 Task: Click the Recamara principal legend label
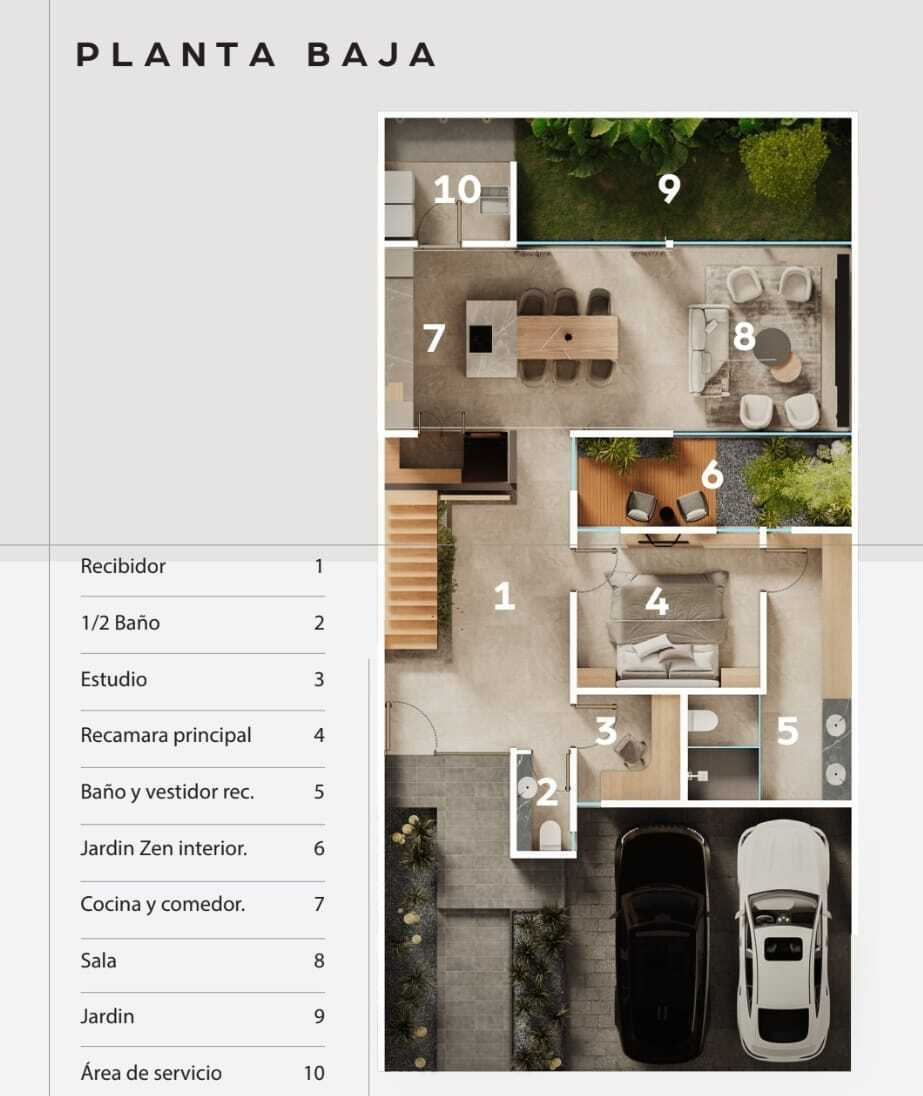point(166,736)
